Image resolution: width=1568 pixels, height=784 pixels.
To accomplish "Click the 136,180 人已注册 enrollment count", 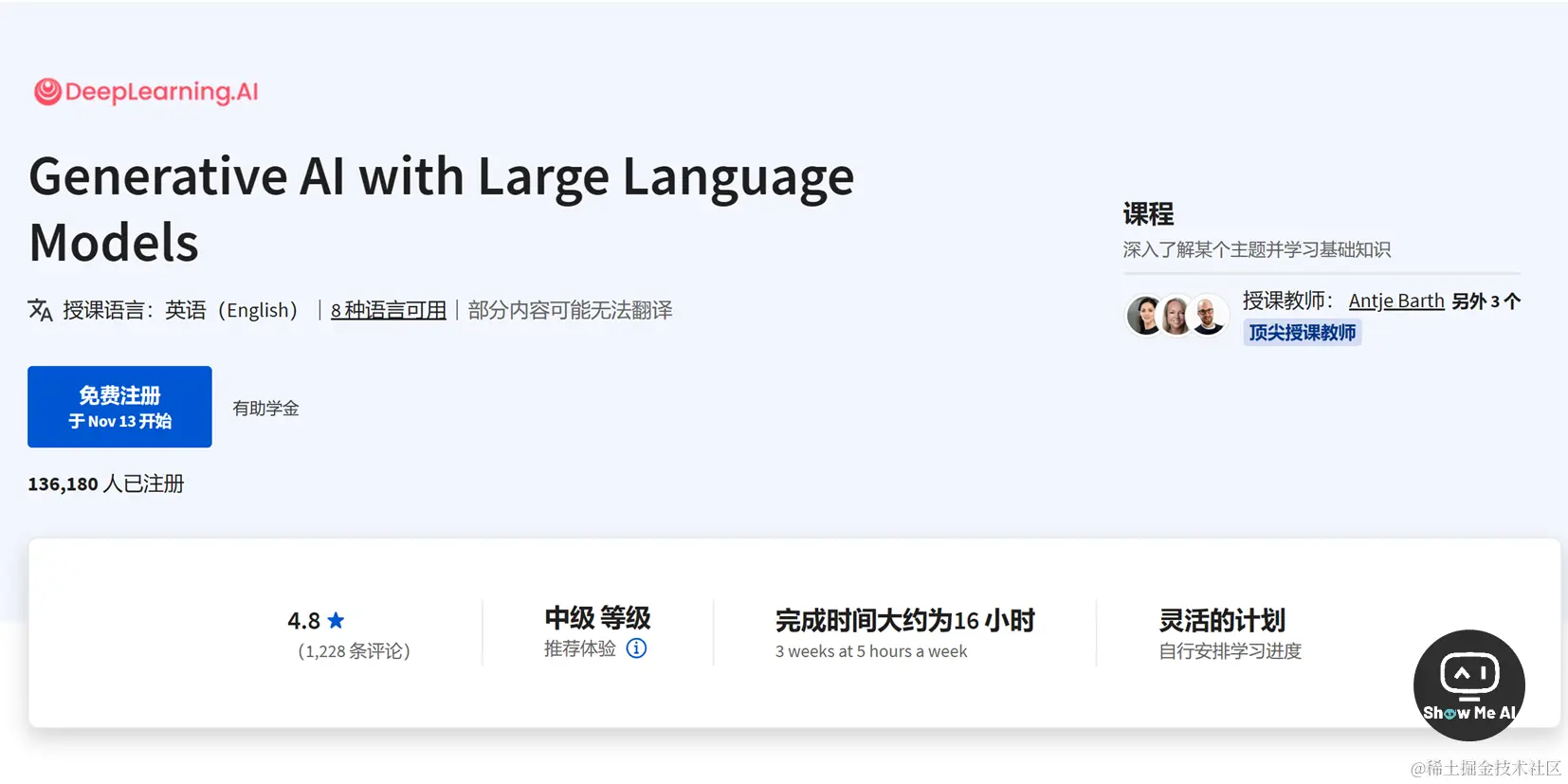I will coord(106,483).
